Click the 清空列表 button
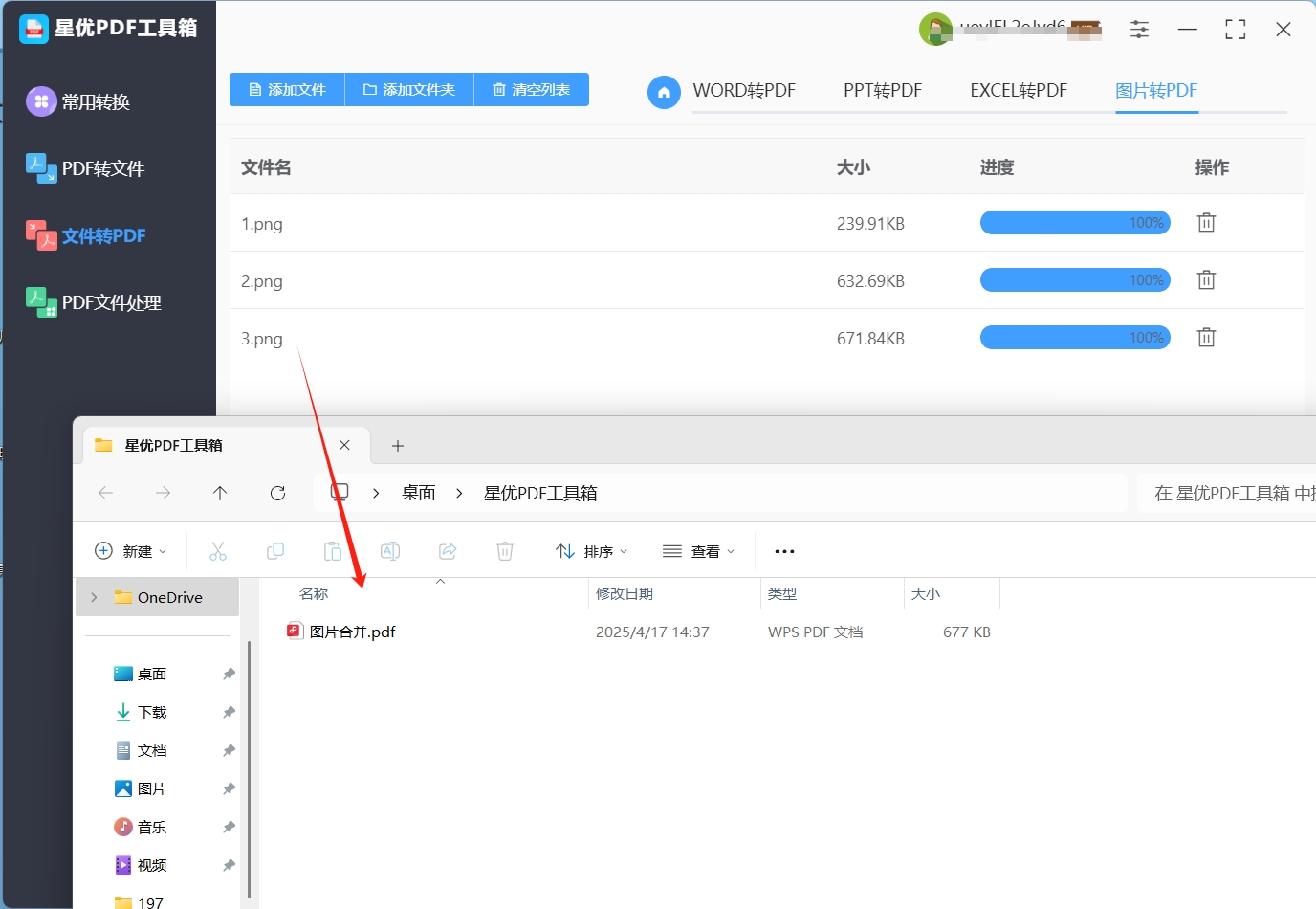This screenshot has width=1316, height=909. pos(532,89)
